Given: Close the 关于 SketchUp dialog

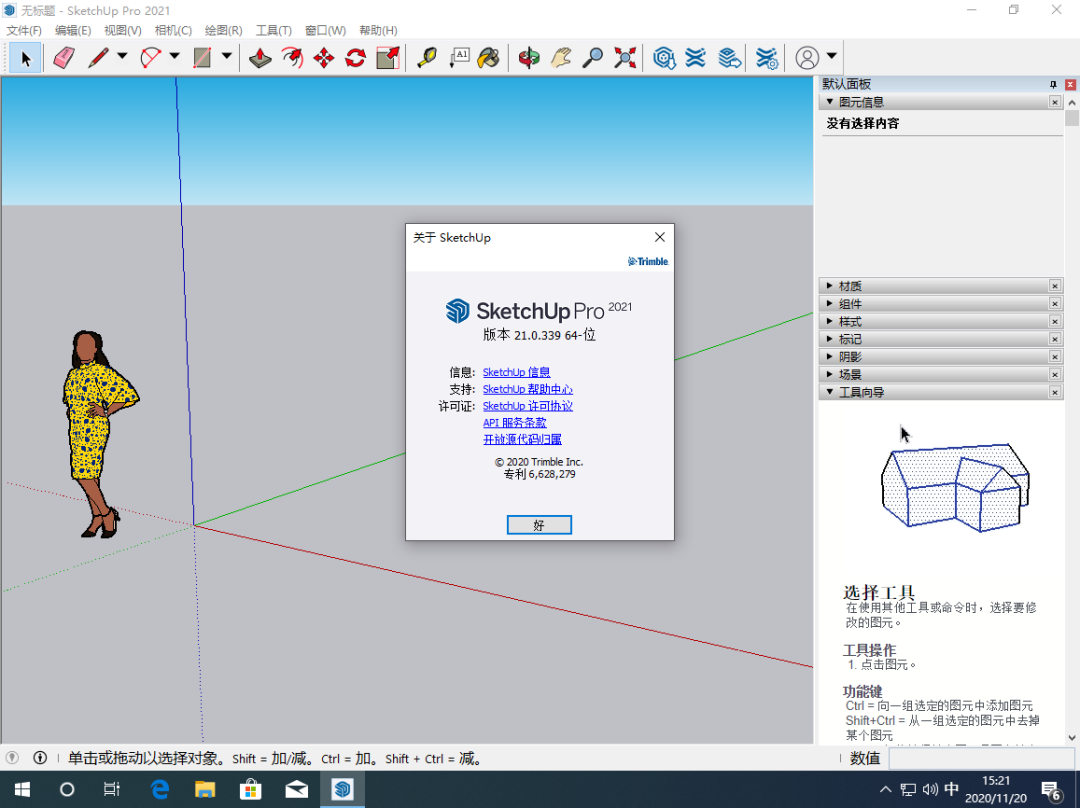Looking at the screenshot, I should [x=660, y=237].
